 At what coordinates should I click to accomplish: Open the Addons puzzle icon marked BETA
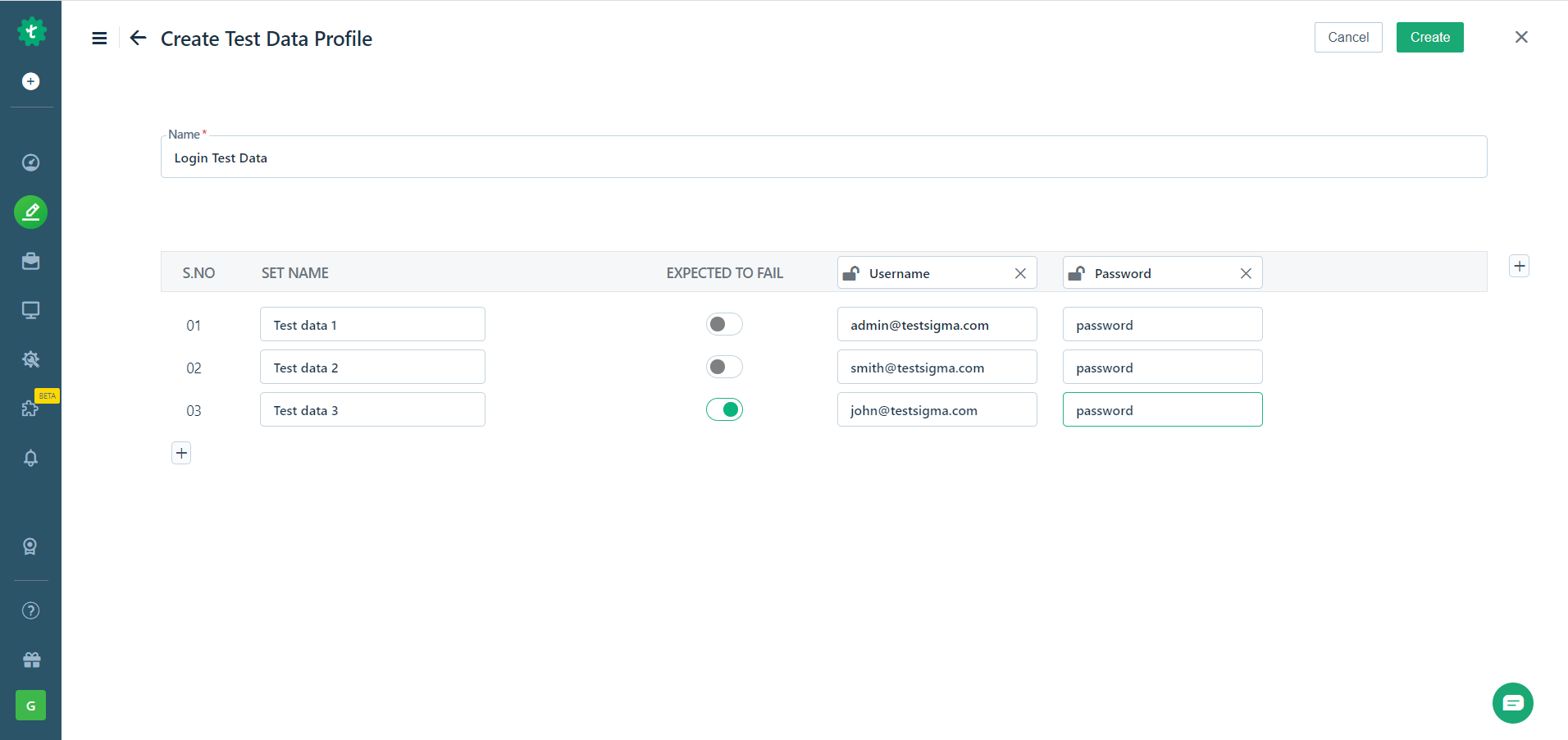(x=30, y=409)
